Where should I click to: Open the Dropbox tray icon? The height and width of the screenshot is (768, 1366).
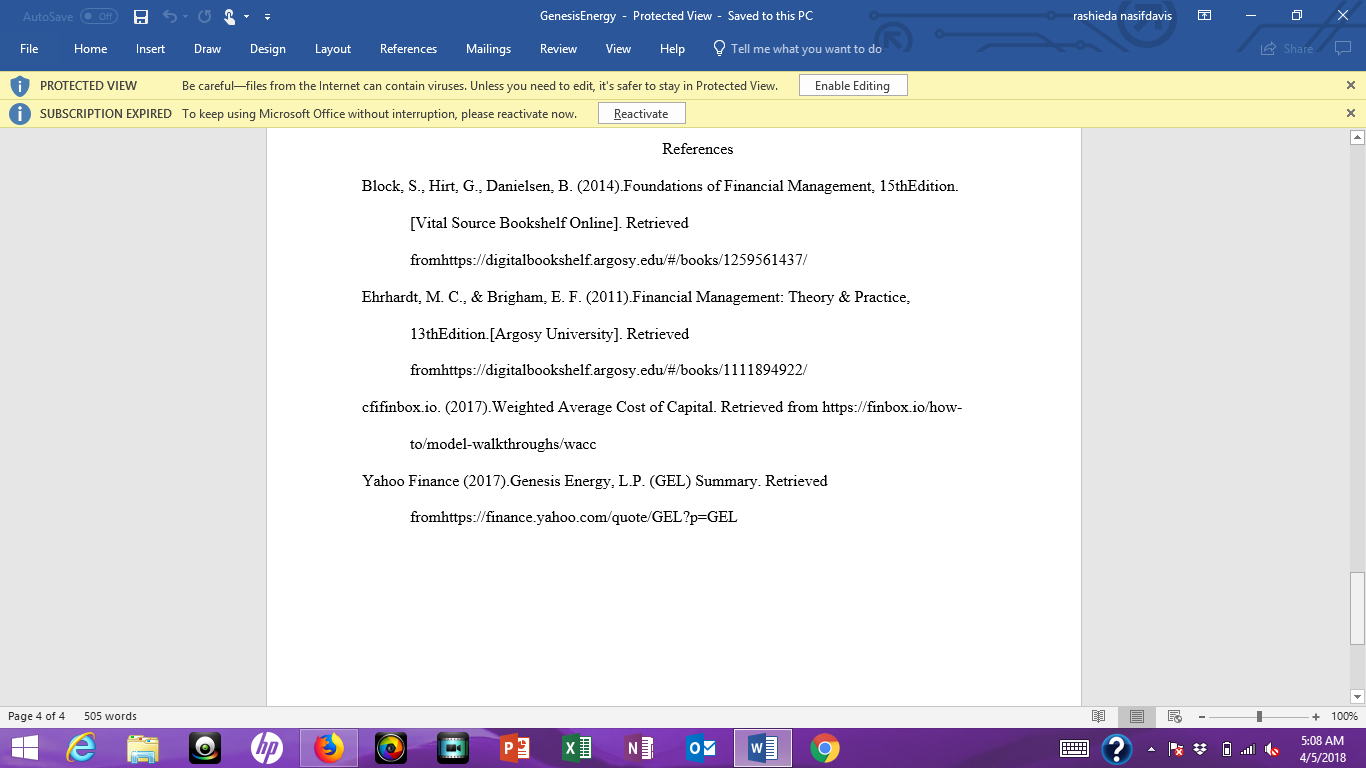pos(1200,748)
